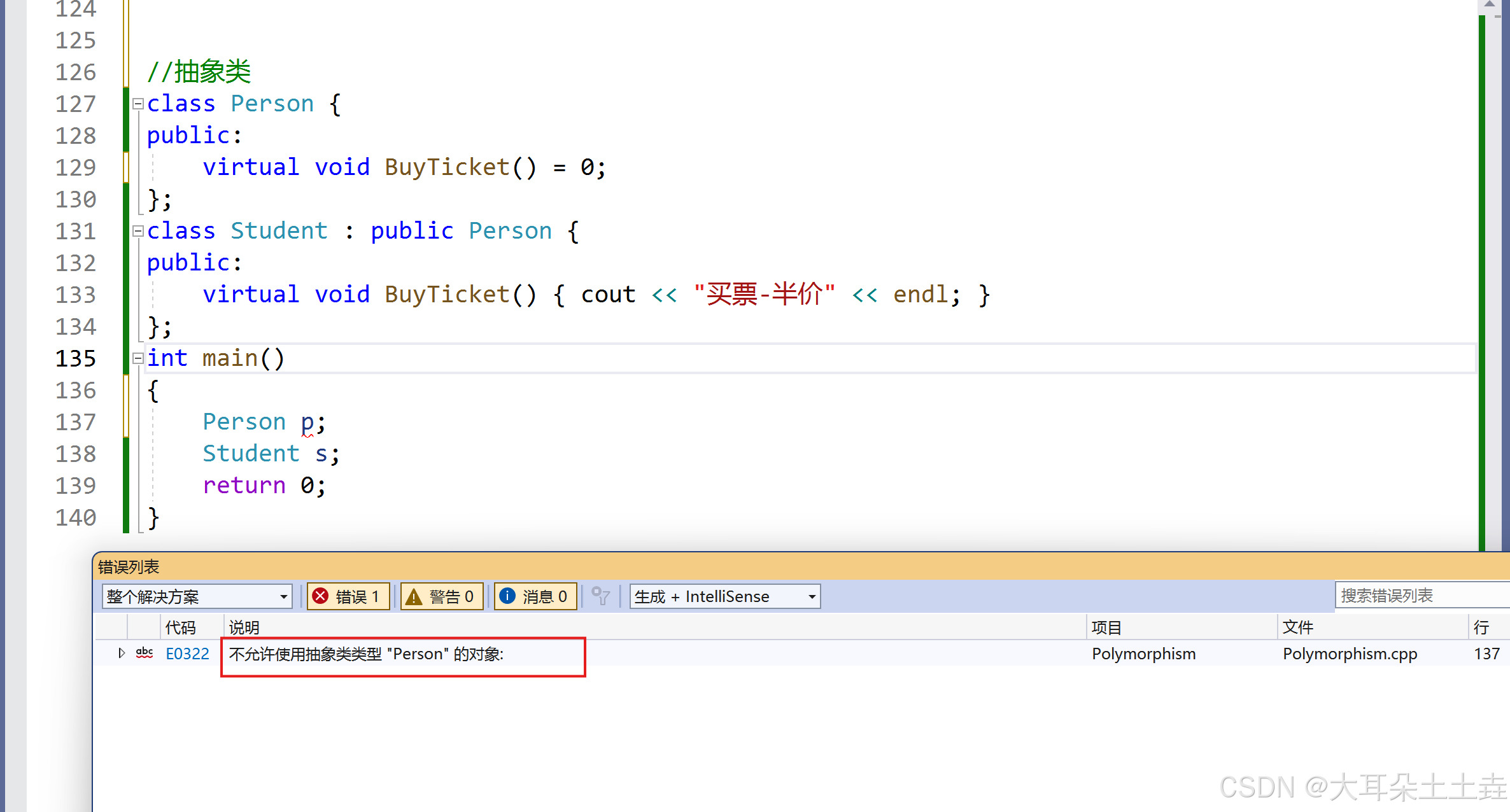The width and height of the screenshot is (1510, 812).
Task: Sort errors by the 文件 column header
Action: click(x=1297, y=627)
